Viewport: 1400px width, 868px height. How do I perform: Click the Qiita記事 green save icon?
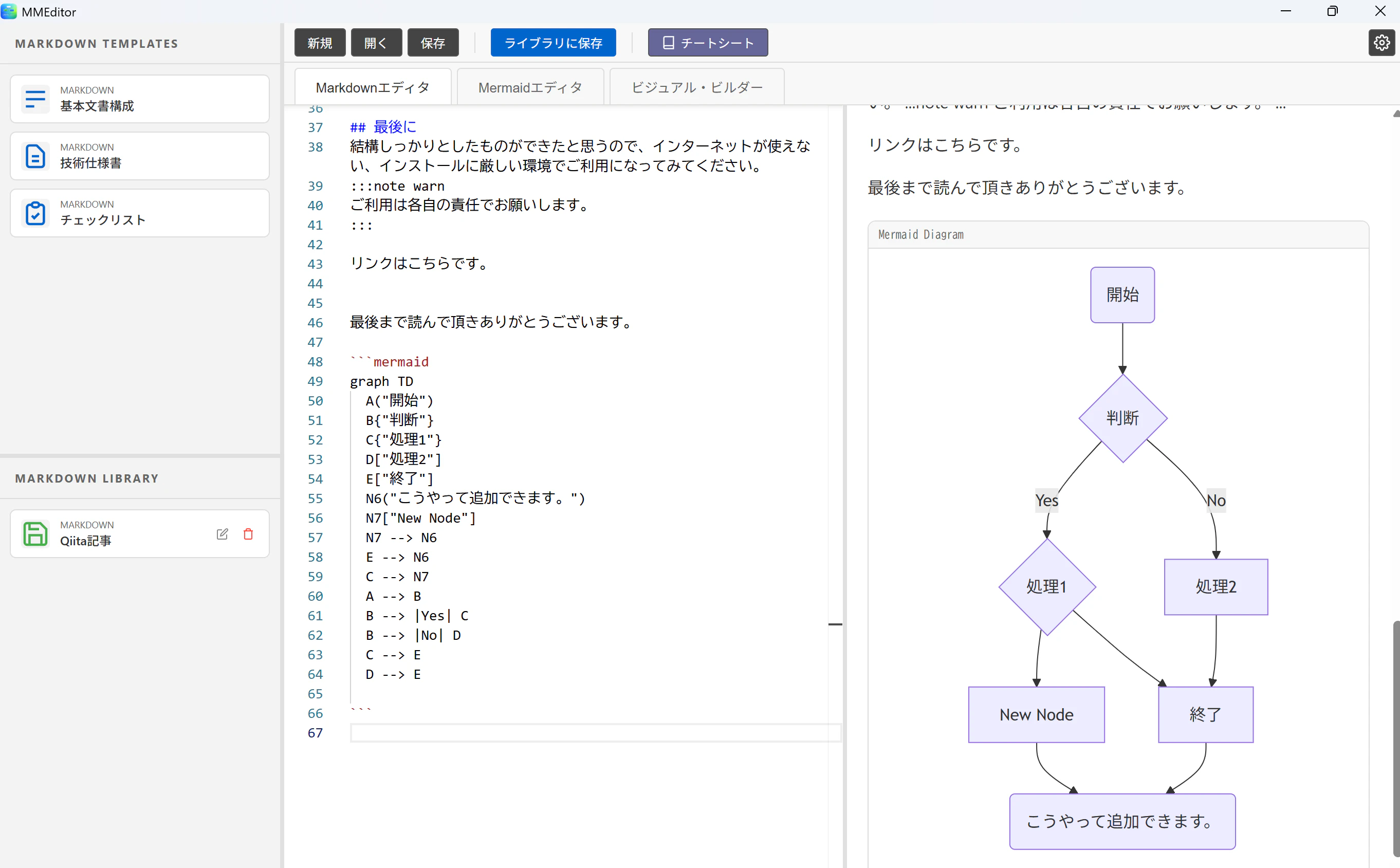(35, 533)
